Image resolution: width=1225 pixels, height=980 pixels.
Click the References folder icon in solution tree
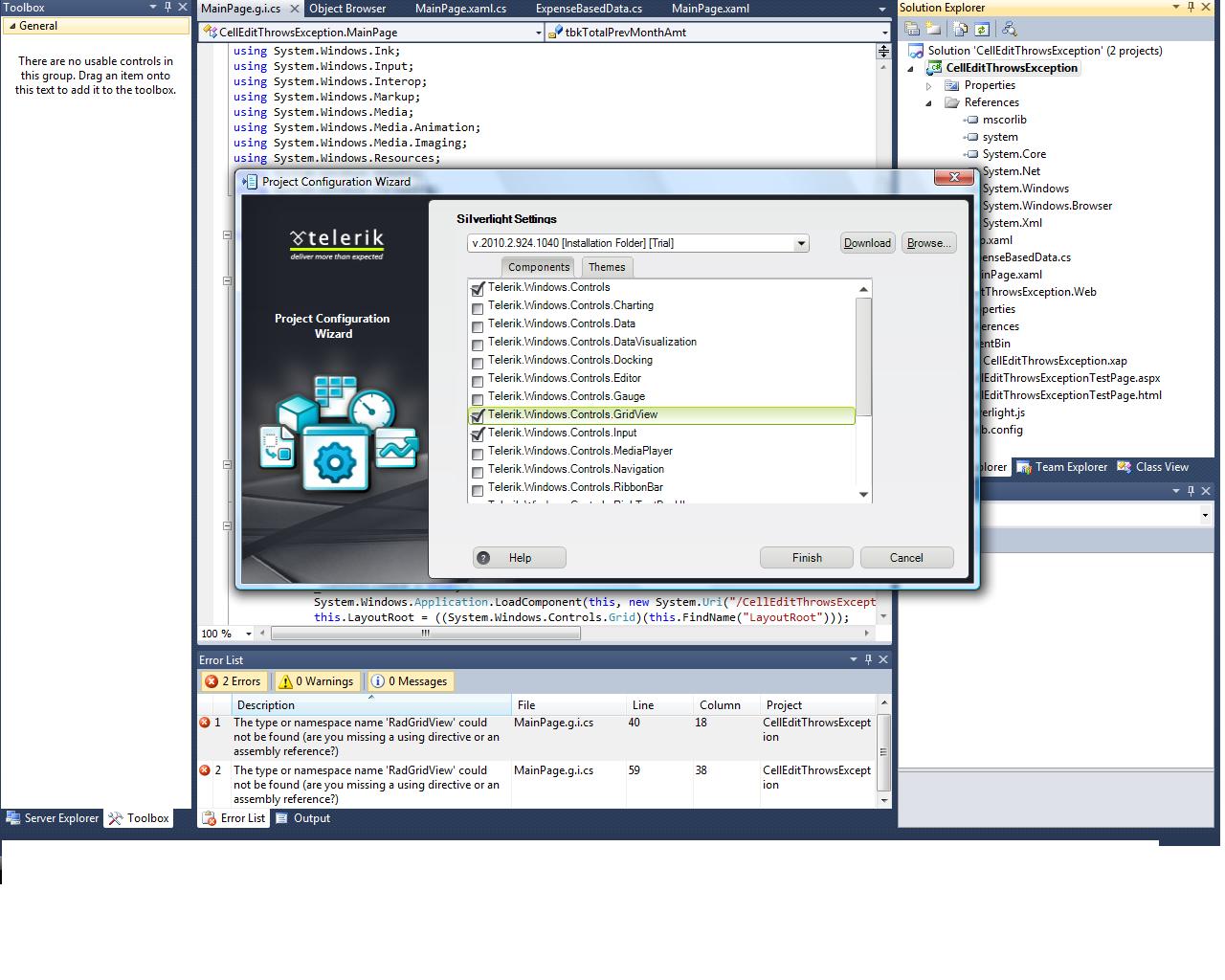click(x=952, y=102)
